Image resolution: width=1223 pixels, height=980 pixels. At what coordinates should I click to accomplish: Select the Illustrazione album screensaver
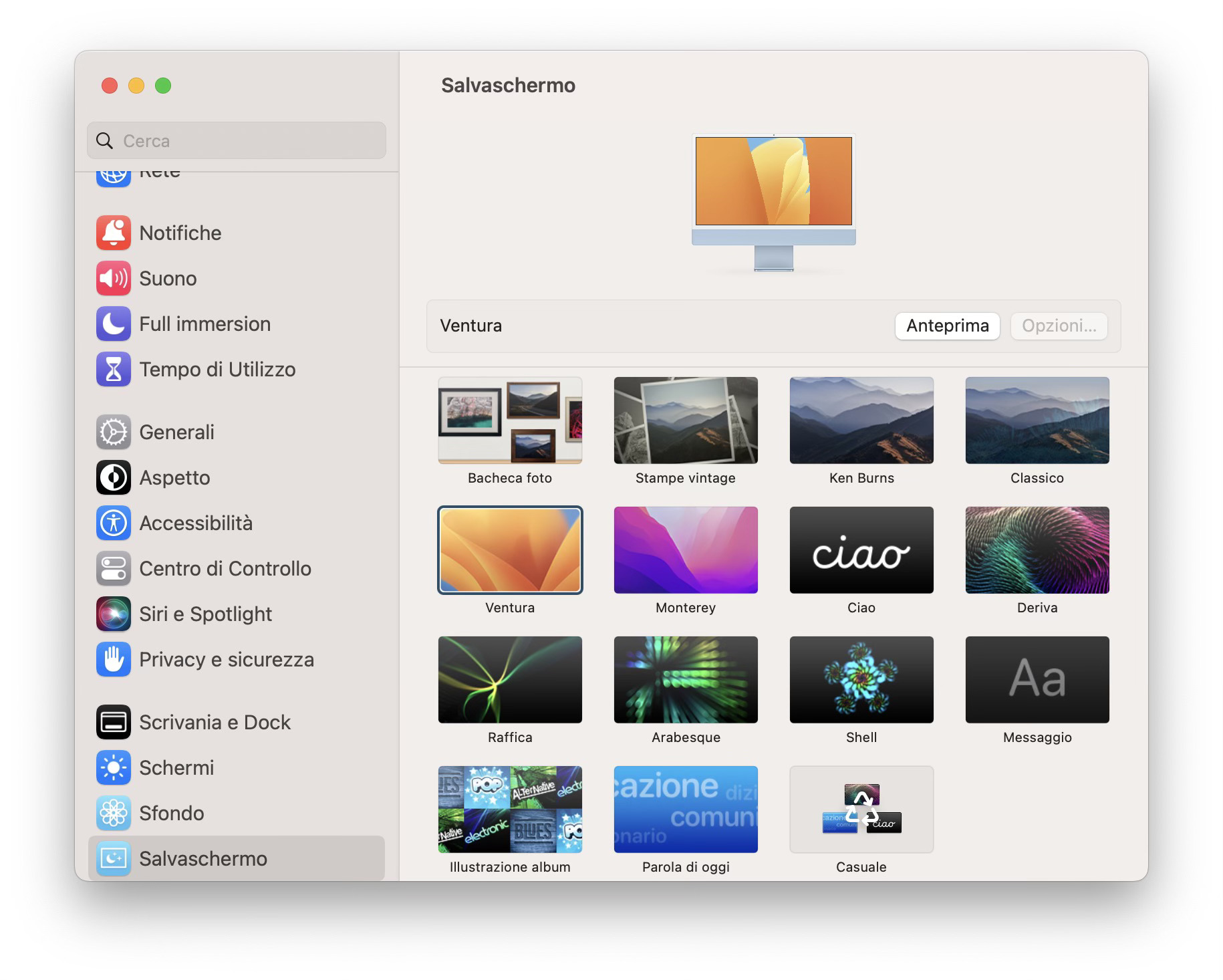[510, 810]
